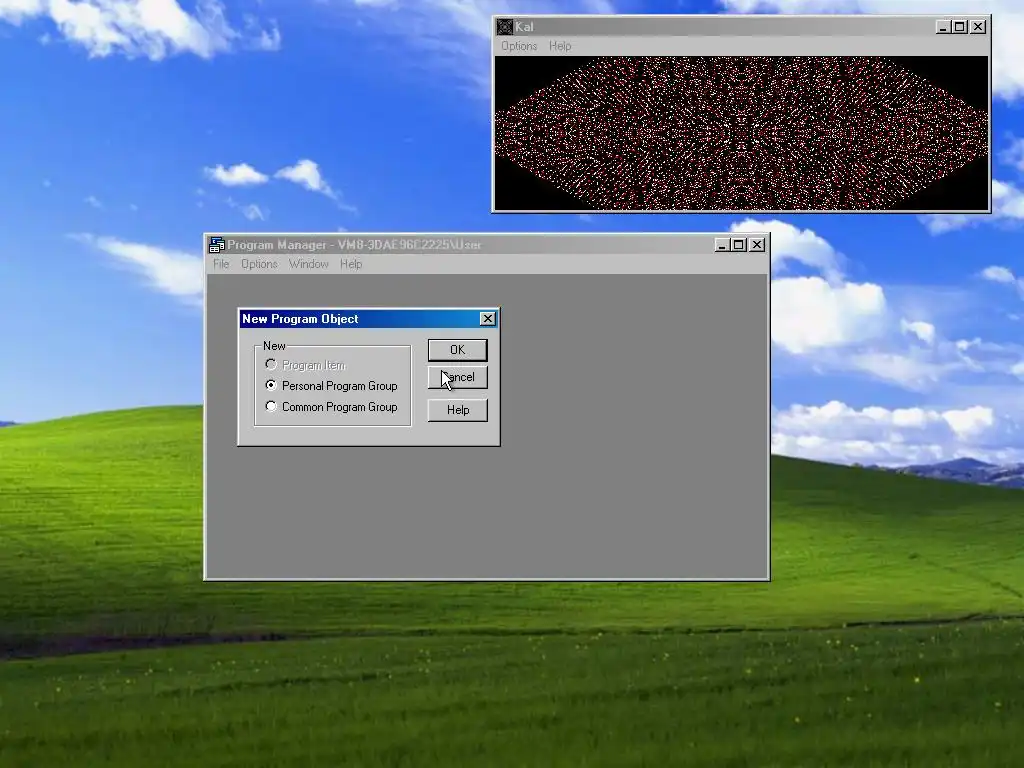This screenshot has height=768, width=1024.
Task: Minimize the Kal window
Action: [x=942, y=27]
